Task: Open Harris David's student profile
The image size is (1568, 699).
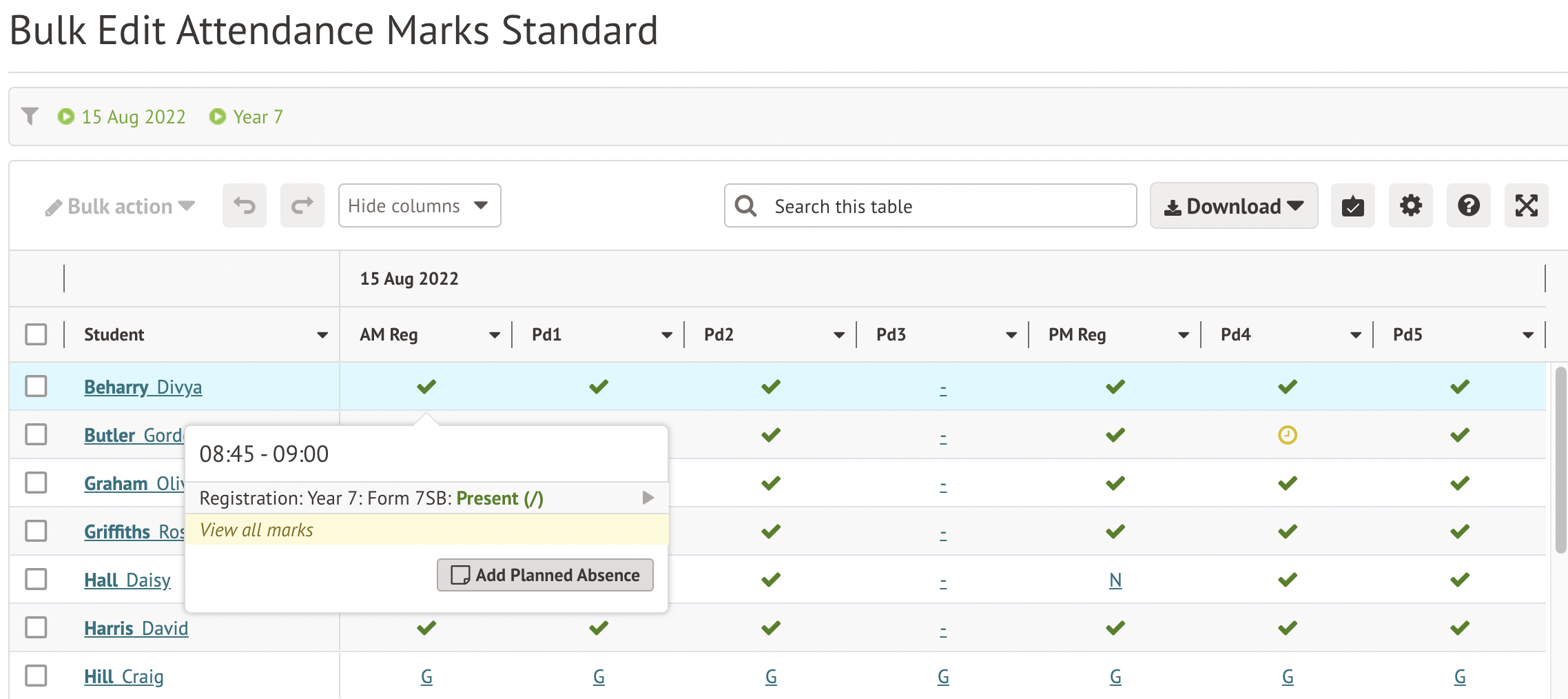Action: pyautogui.click(x=136, y=628)
